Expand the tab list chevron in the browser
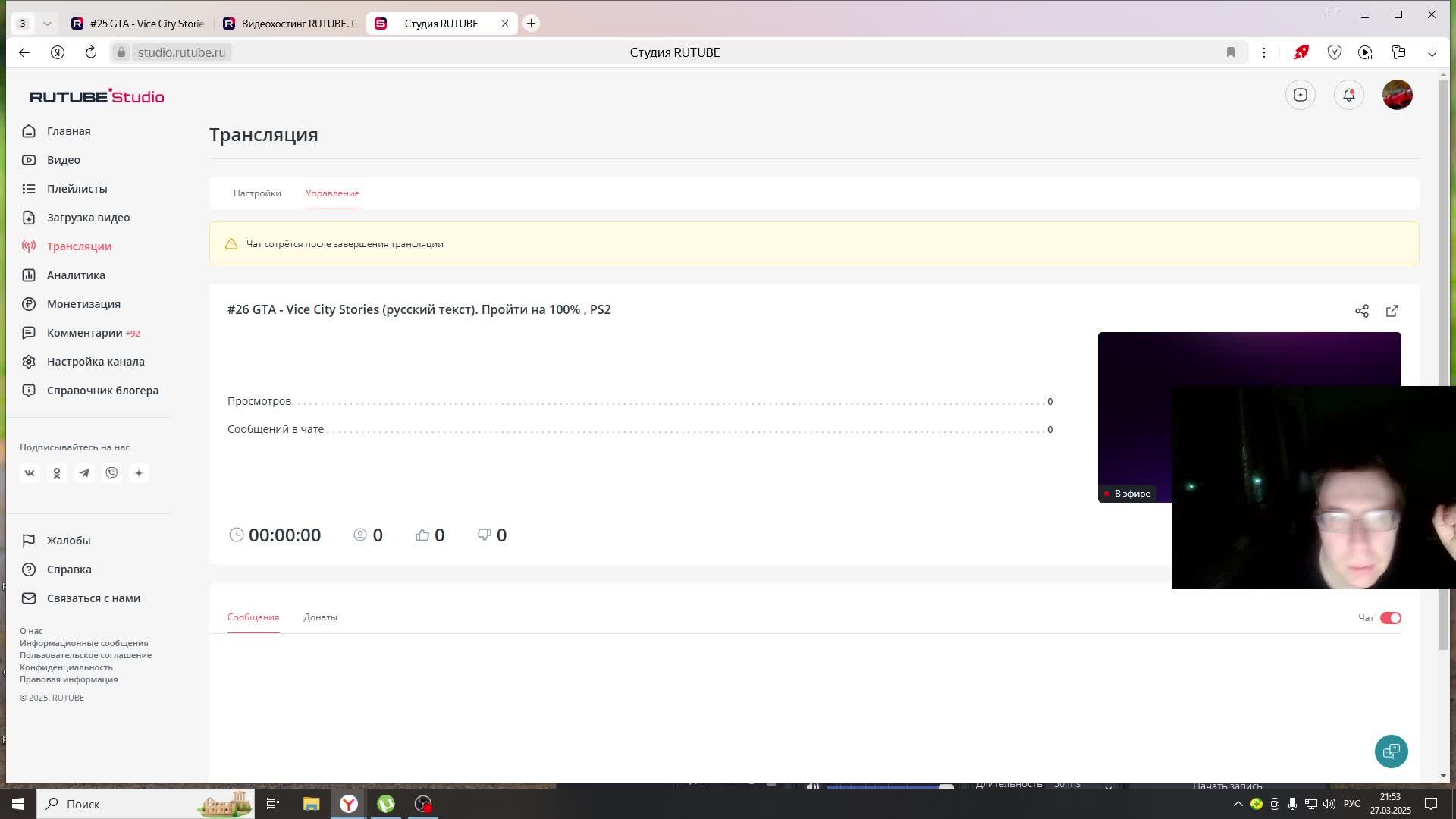This screenshot has width=1456, height=819. click(x=47, y=24)
